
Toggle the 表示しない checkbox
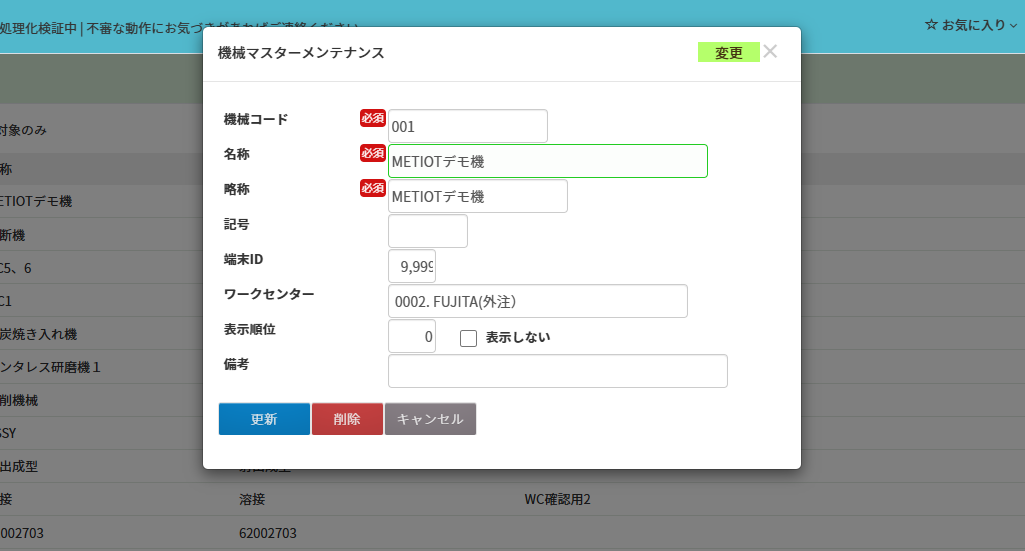[468, 338]
